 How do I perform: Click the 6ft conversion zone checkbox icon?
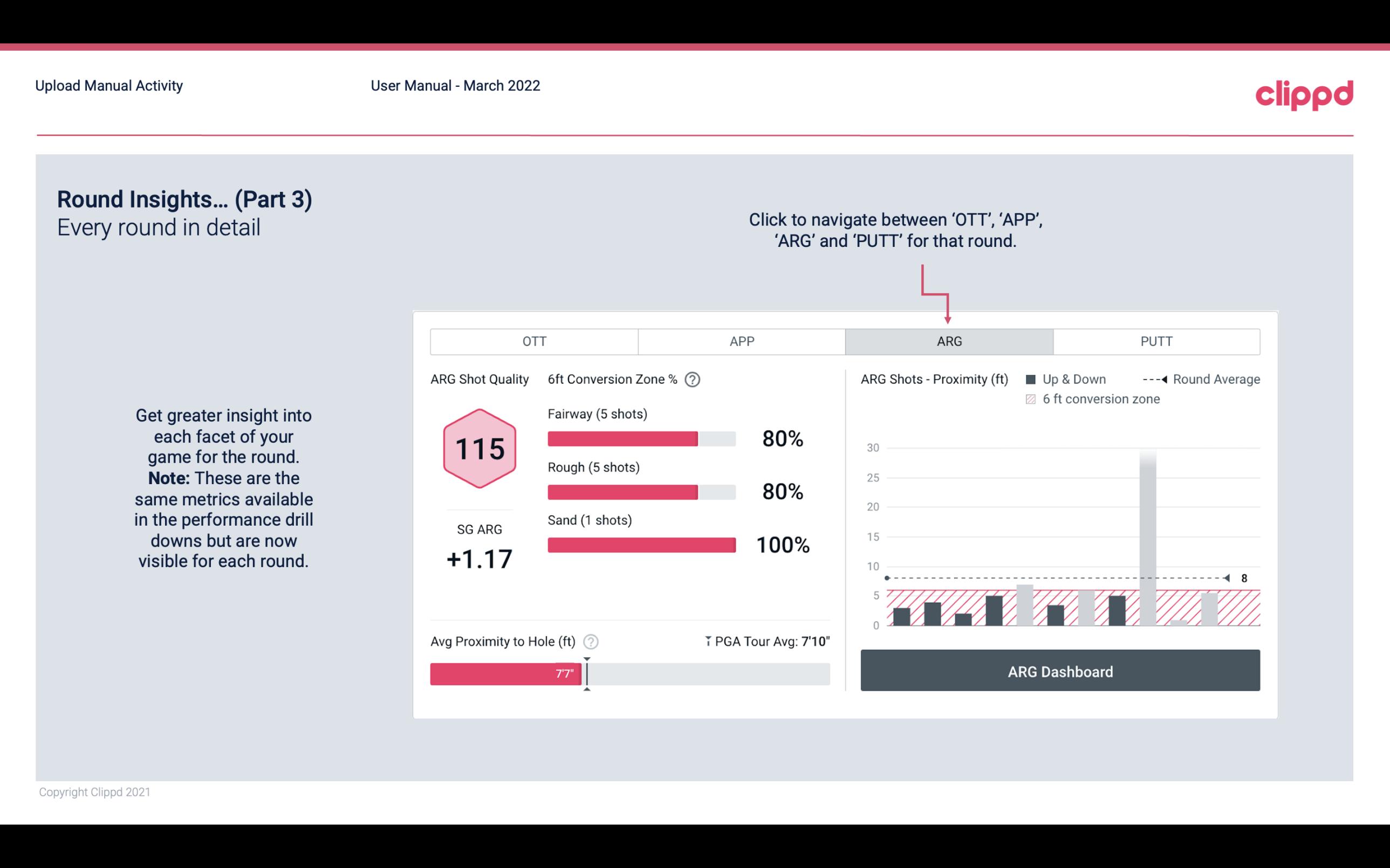pyautogui.click(x=1033, y=399)
